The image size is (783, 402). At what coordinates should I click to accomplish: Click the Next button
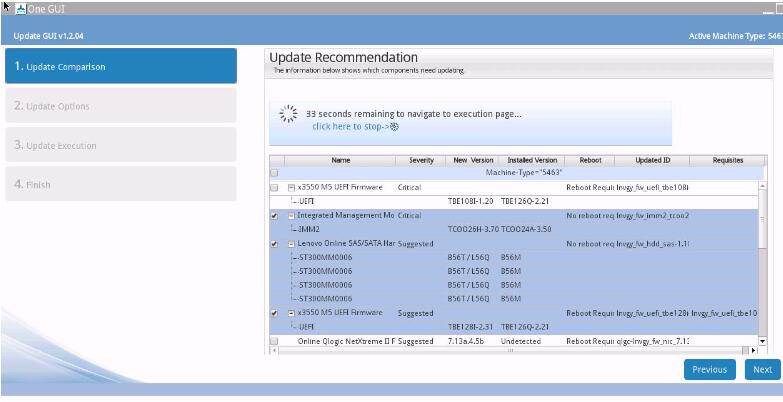tap(763, 370)
